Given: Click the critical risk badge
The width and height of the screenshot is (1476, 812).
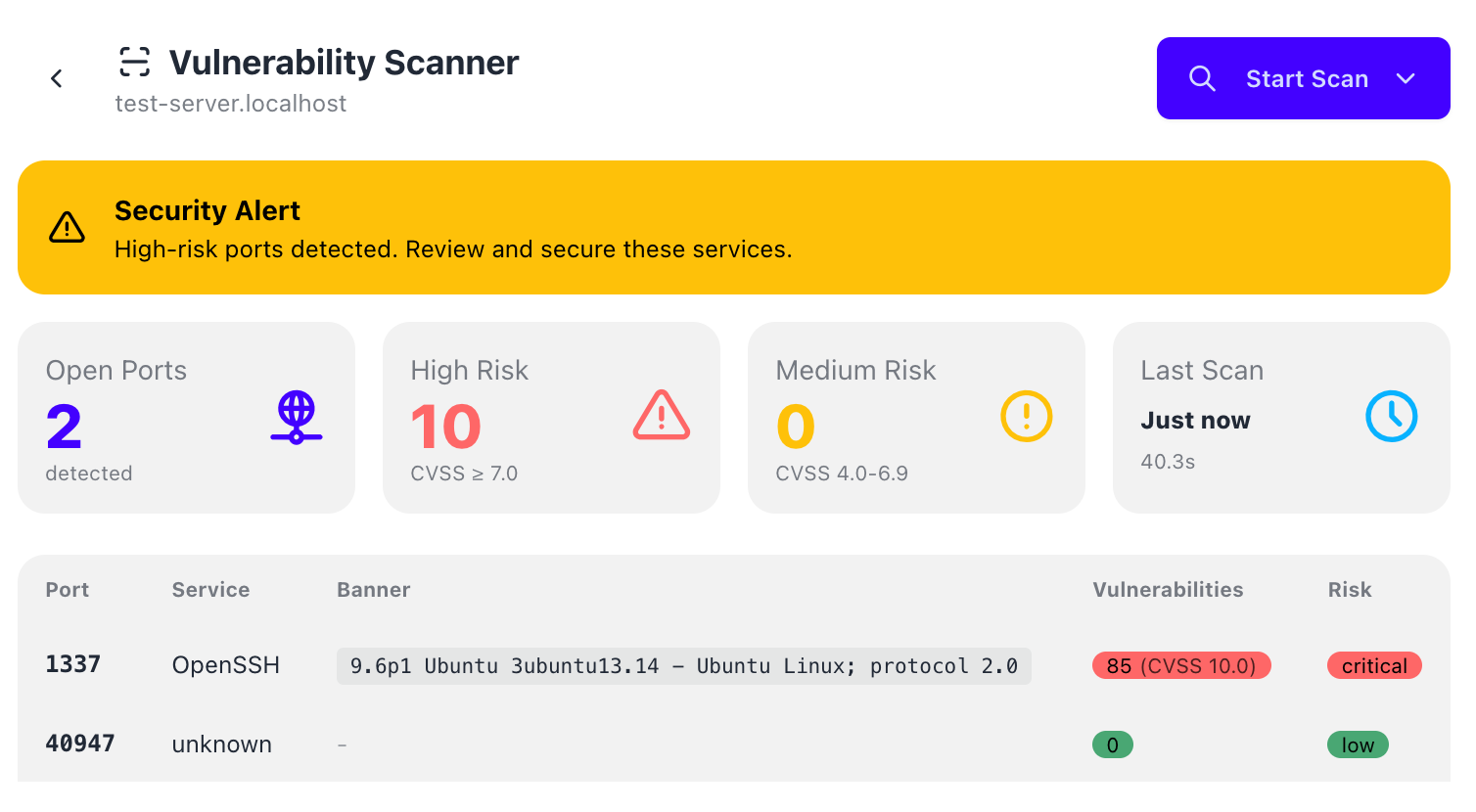Looking at the screenshot, I should 1374,666.
